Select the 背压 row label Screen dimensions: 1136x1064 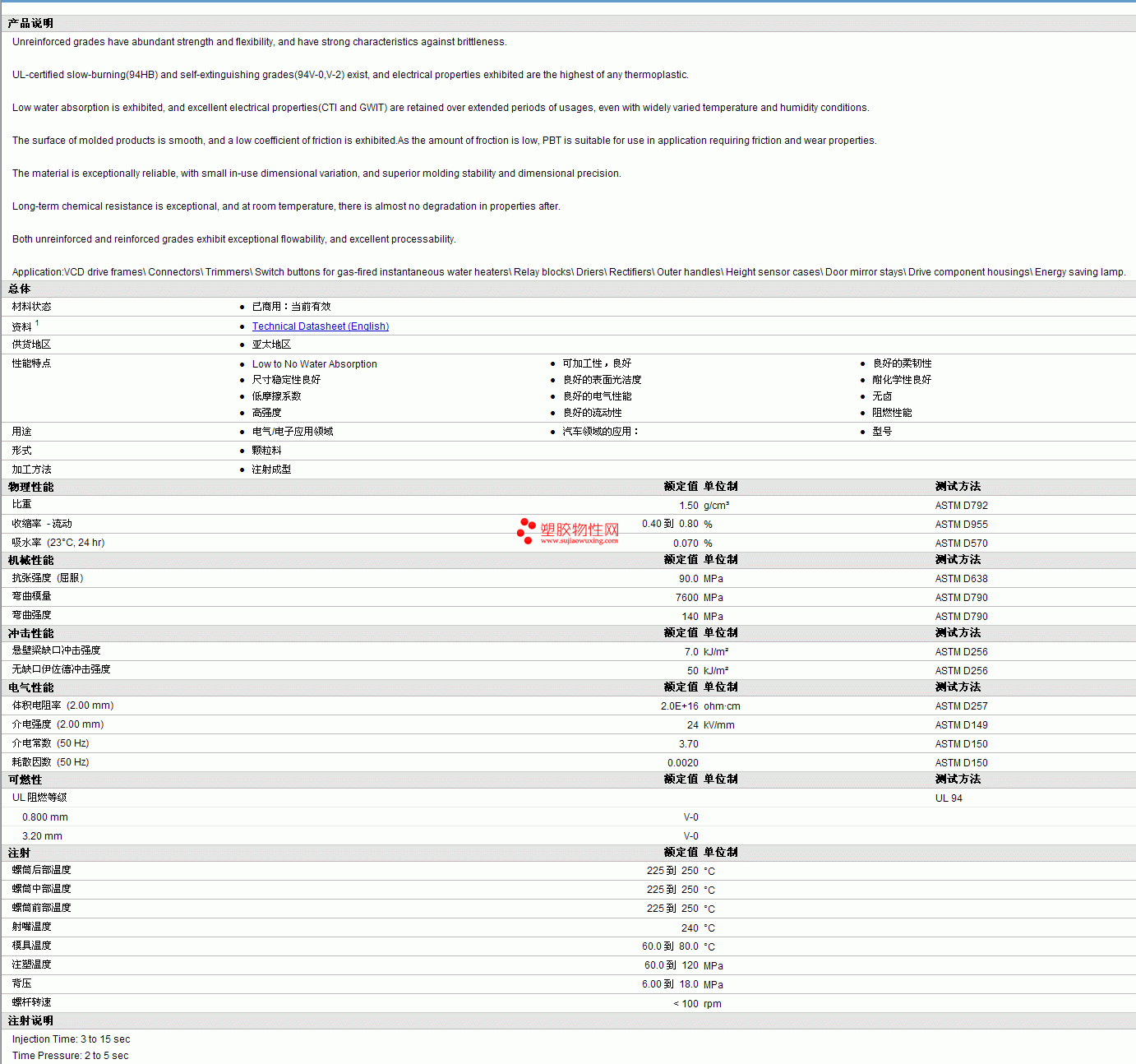(x=22, y=983)
